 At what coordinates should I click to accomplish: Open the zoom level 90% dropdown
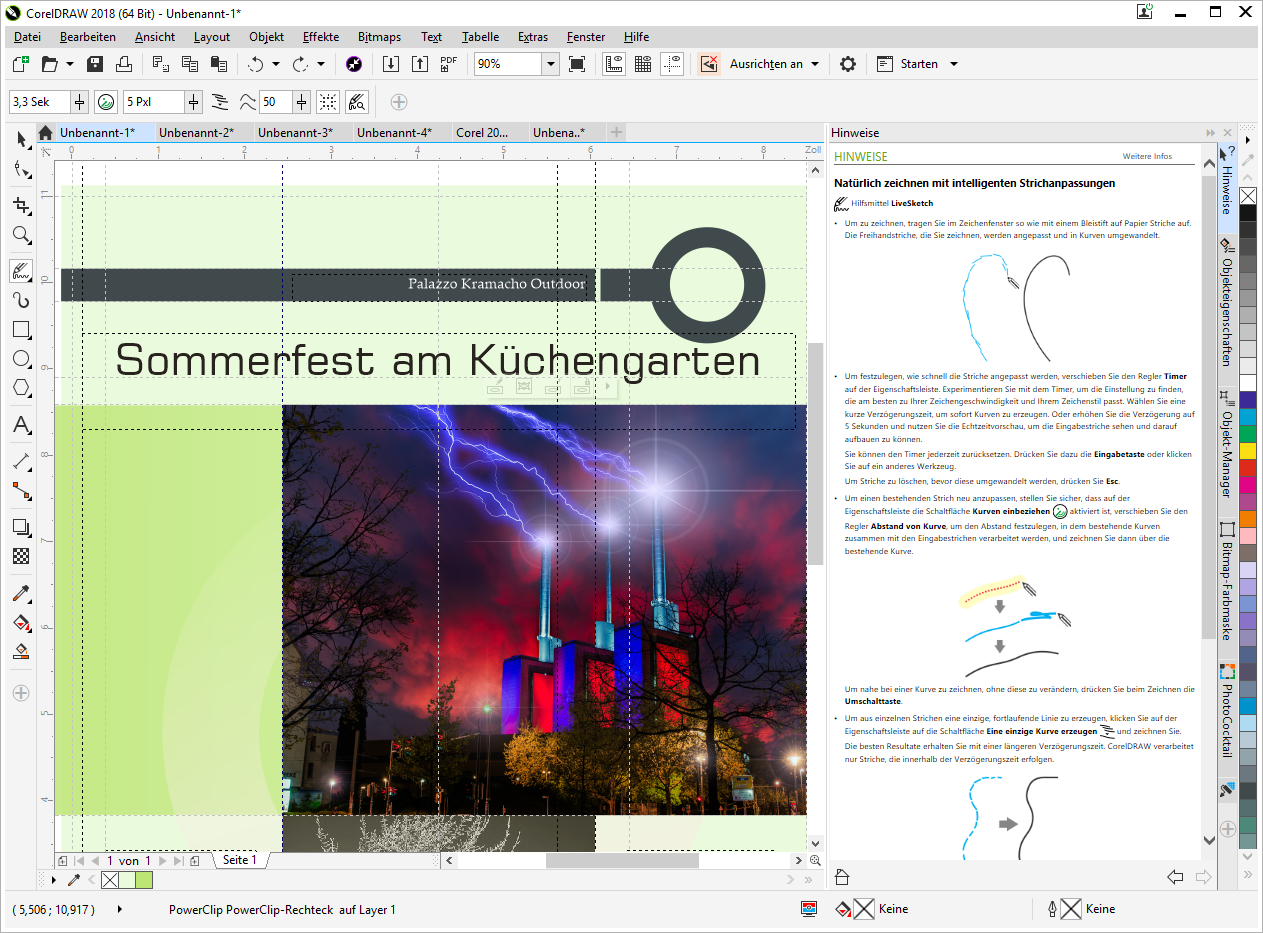point(550,64)
